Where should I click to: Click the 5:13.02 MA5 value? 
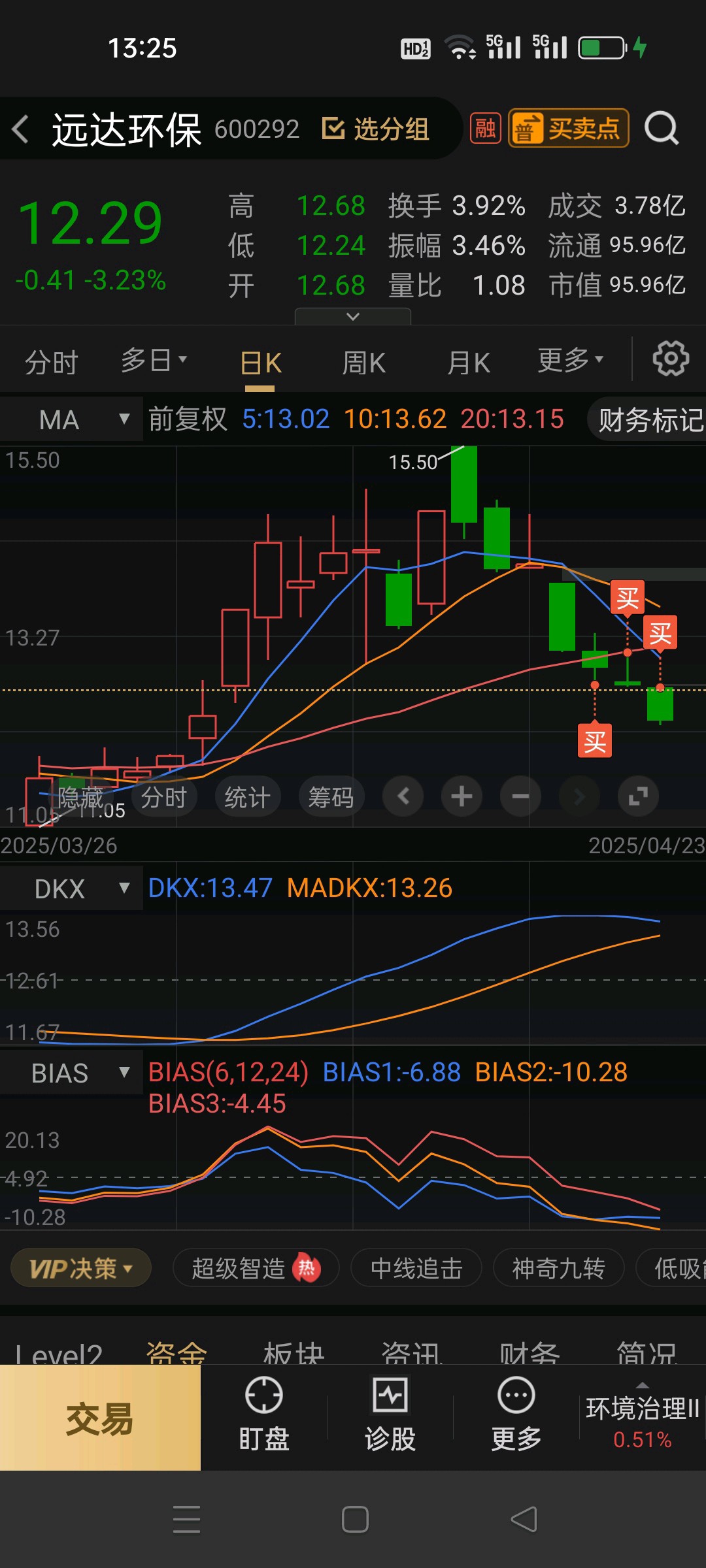coord(286,419)
